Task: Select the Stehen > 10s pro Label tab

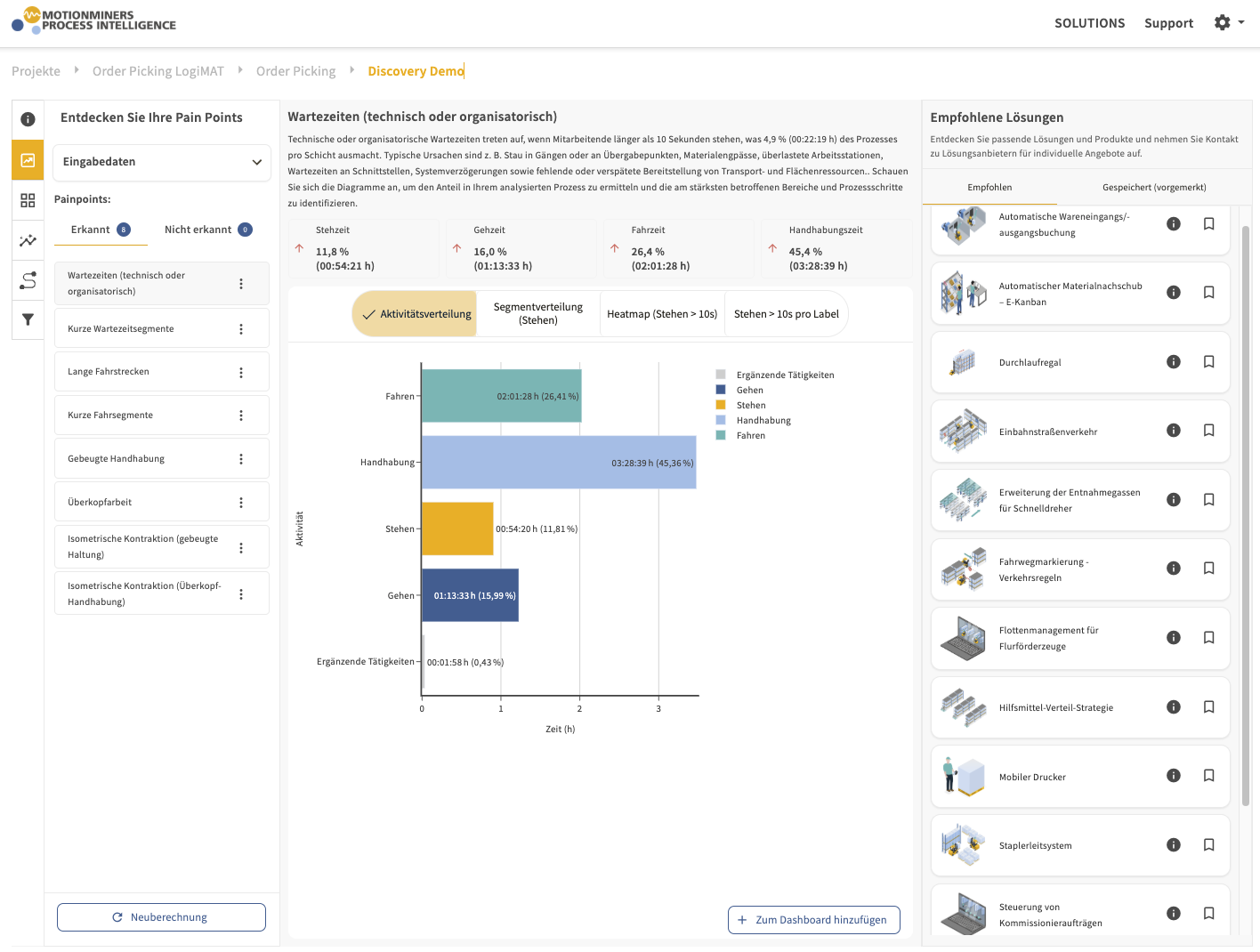Action: [x=787, y=314]
